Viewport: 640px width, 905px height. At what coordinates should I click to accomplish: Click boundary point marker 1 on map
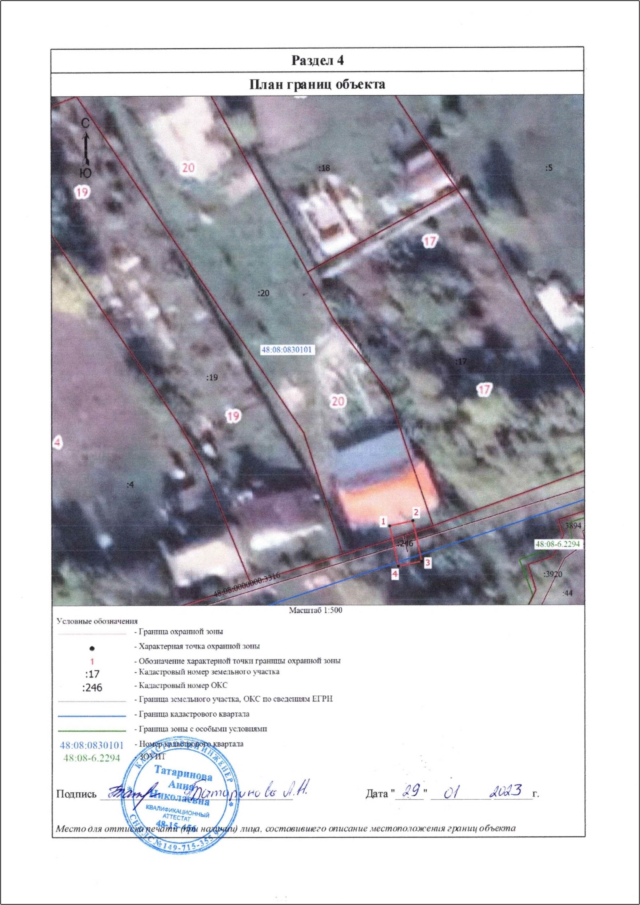383,522
